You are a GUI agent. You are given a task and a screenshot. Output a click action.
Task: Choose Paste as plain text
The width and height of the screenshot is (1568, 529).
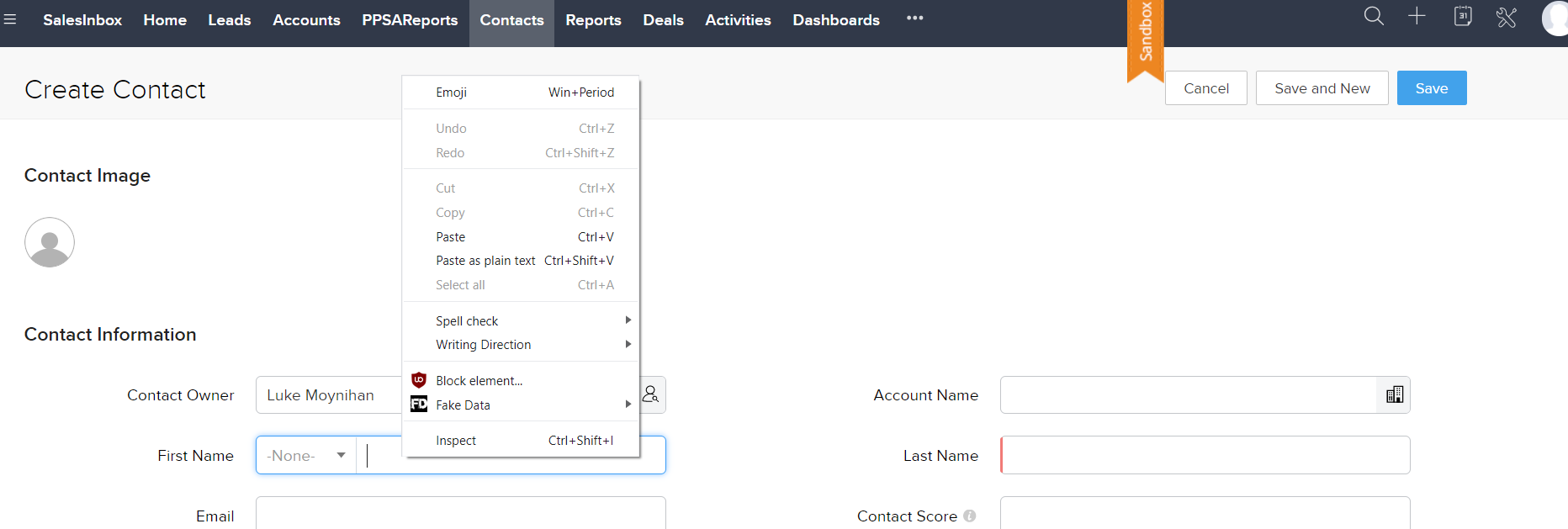(522, 261)
